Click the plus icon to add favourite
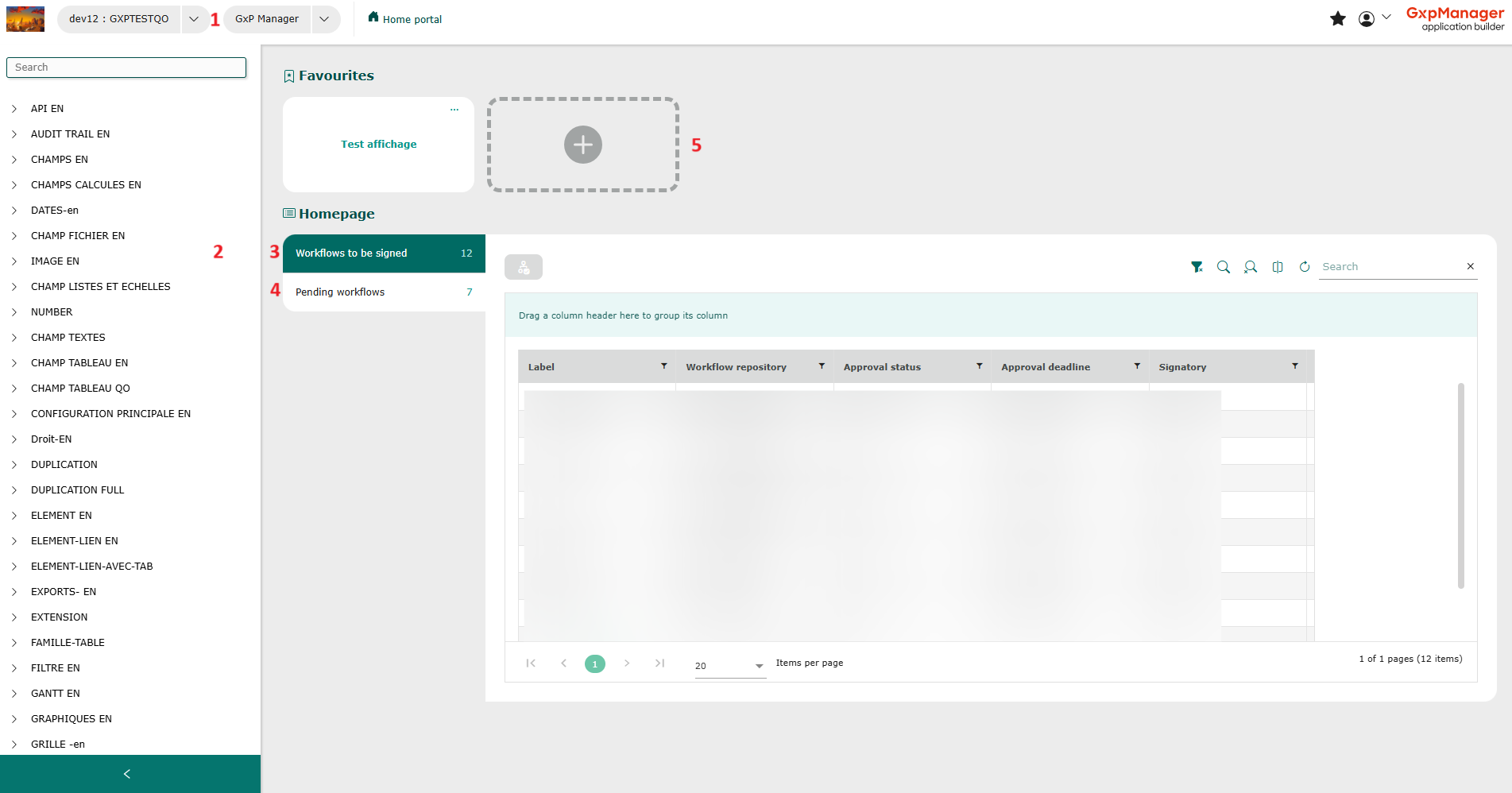 (x=583, y=145)
